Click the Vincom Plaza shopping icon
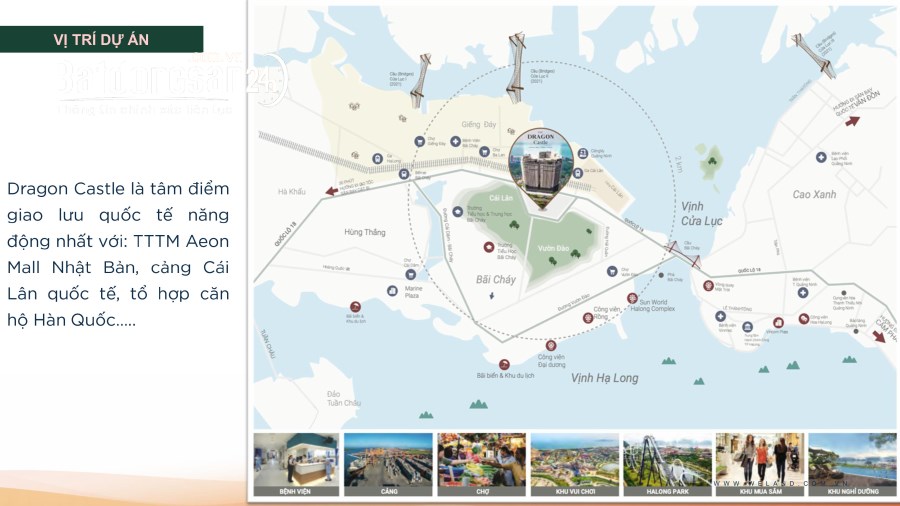 778,323
